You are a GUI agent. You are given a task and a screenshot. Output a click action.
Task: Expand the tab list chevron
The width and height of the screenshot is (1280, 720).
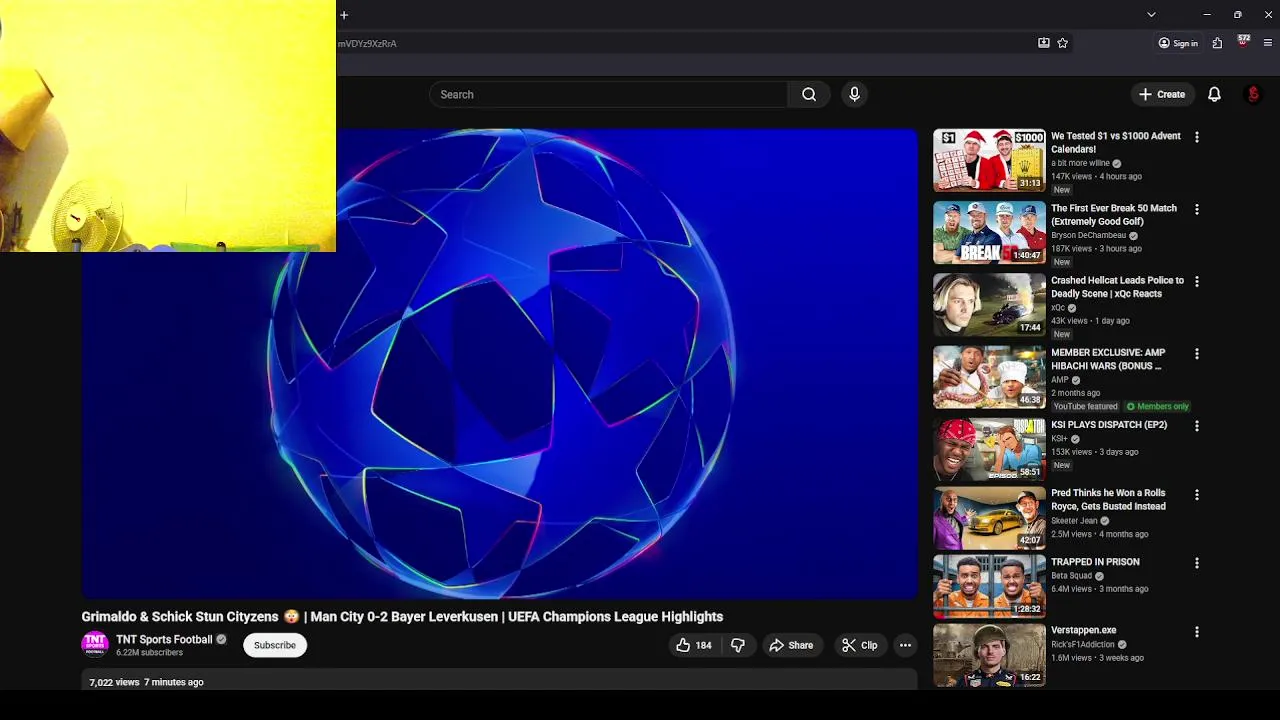[x=1151, y=15]
